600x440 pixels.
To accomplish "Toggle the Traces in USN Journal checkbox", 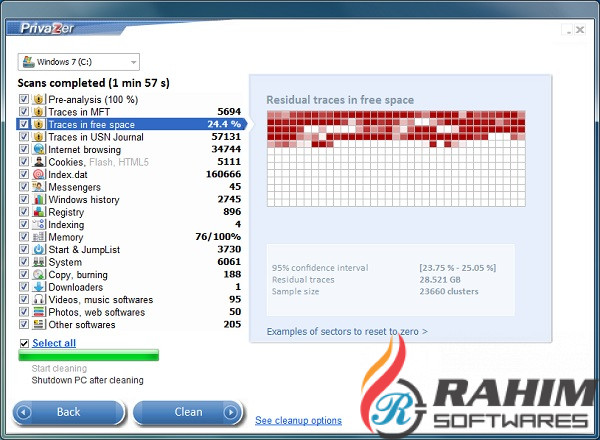I will click(24, 137).
